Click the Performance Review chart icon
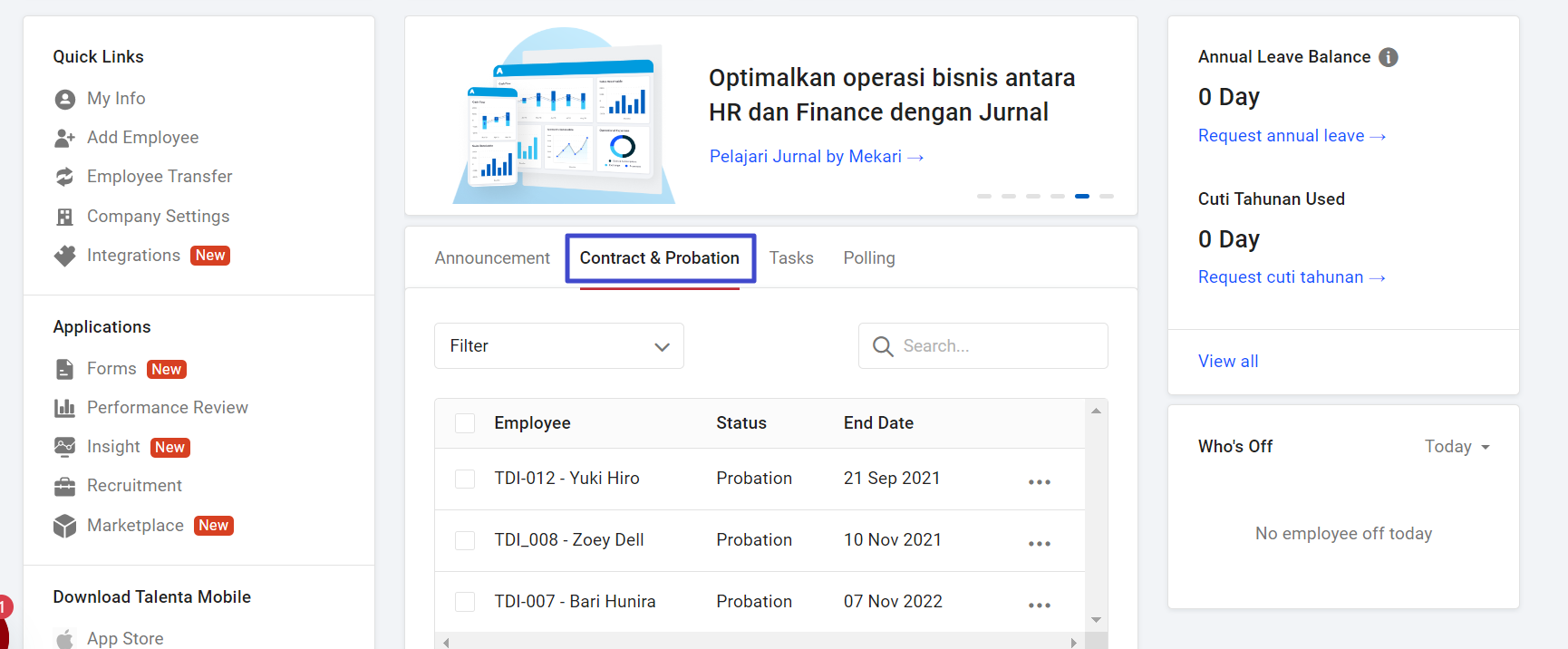 click(x=64, y=408)
